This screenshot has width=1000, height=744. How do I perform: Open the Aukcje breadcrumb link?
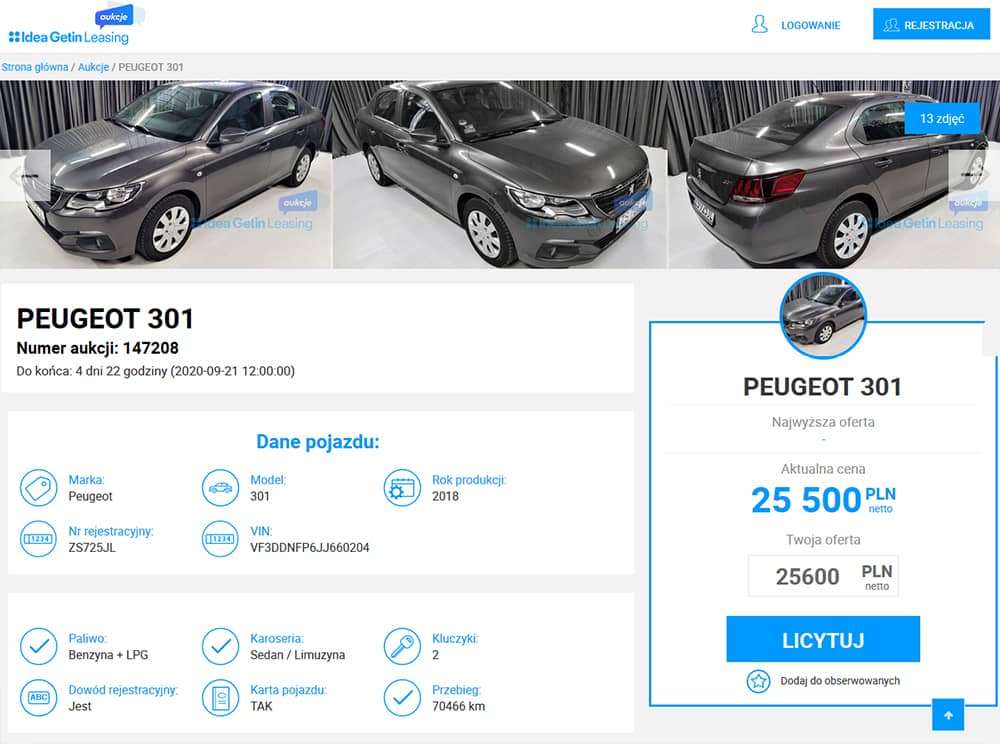93,67
